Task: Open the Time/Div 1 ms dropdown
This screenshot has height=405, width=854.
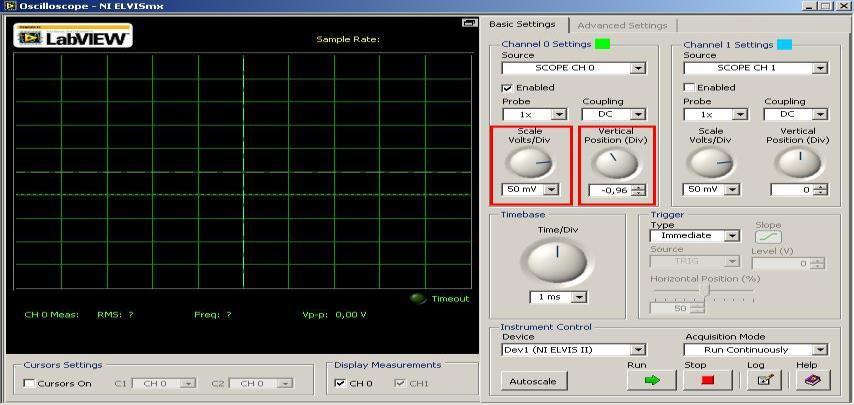Action: click(558, 297)
